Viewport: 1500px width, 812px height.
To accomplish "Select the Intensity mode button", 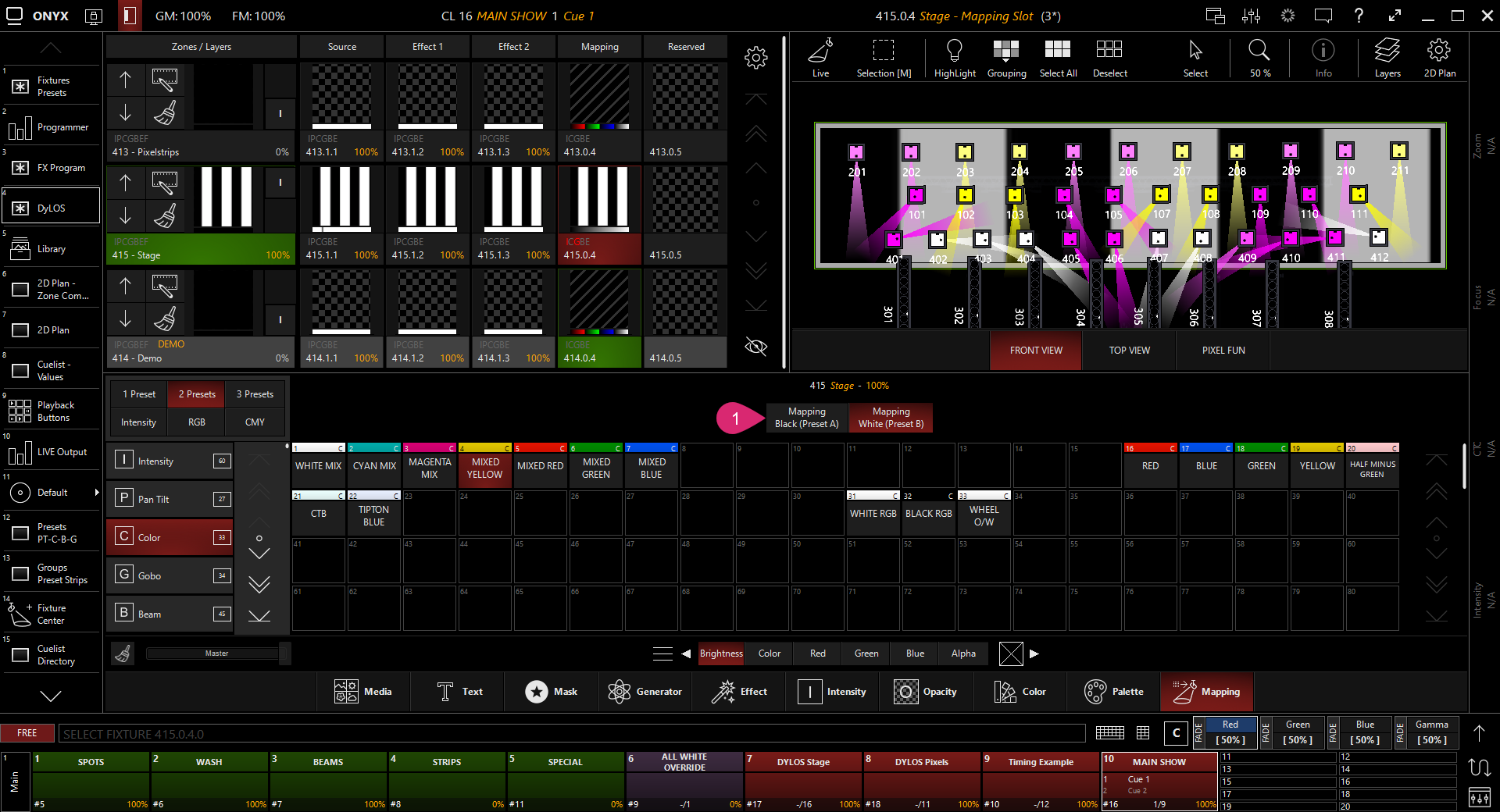I will pos(138,422).
